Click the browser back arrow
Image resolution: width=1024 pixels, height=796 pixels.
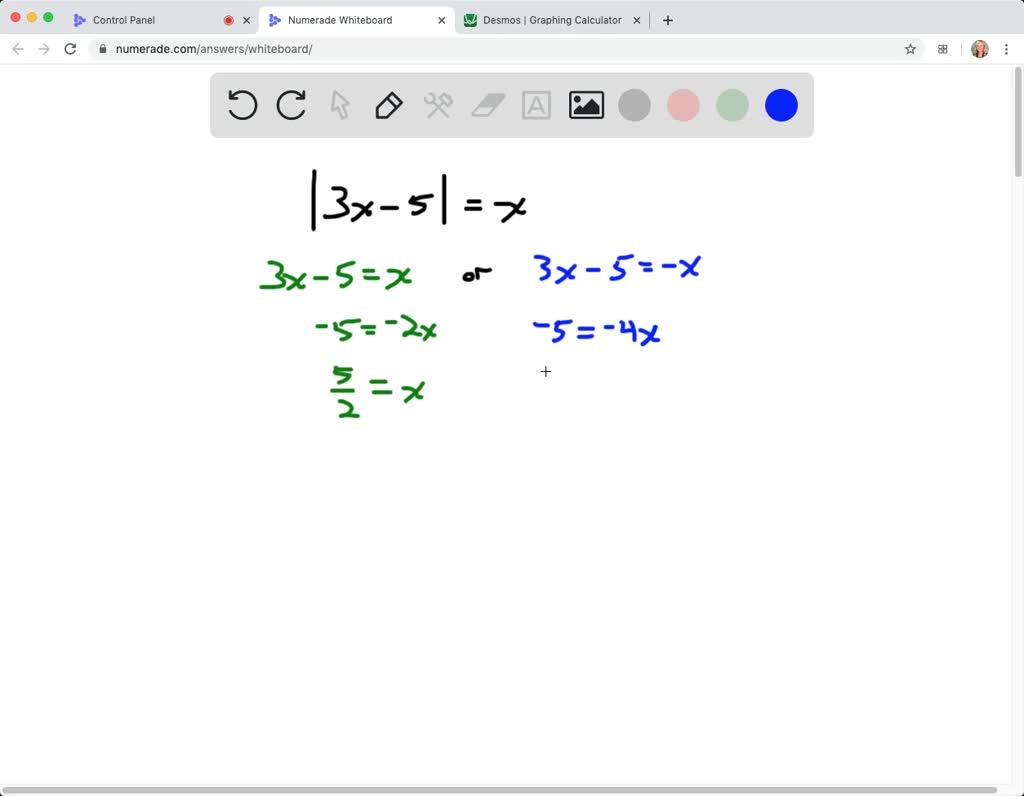17,47
